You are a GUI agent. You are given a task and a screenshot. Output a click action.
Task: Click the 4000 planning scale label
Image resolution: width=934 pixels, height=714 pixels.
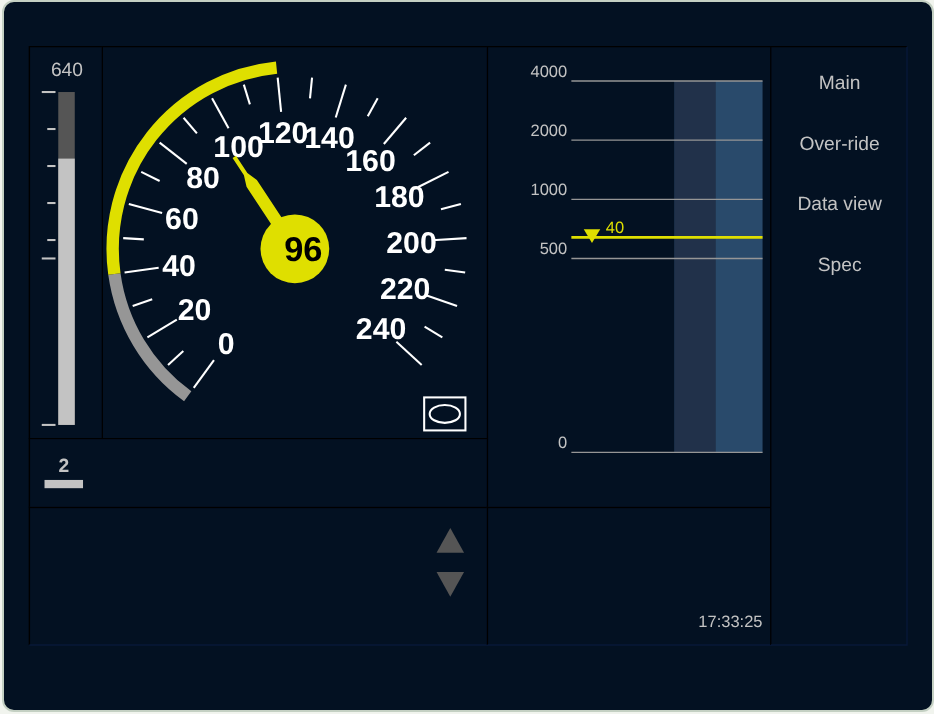[549, 71]
